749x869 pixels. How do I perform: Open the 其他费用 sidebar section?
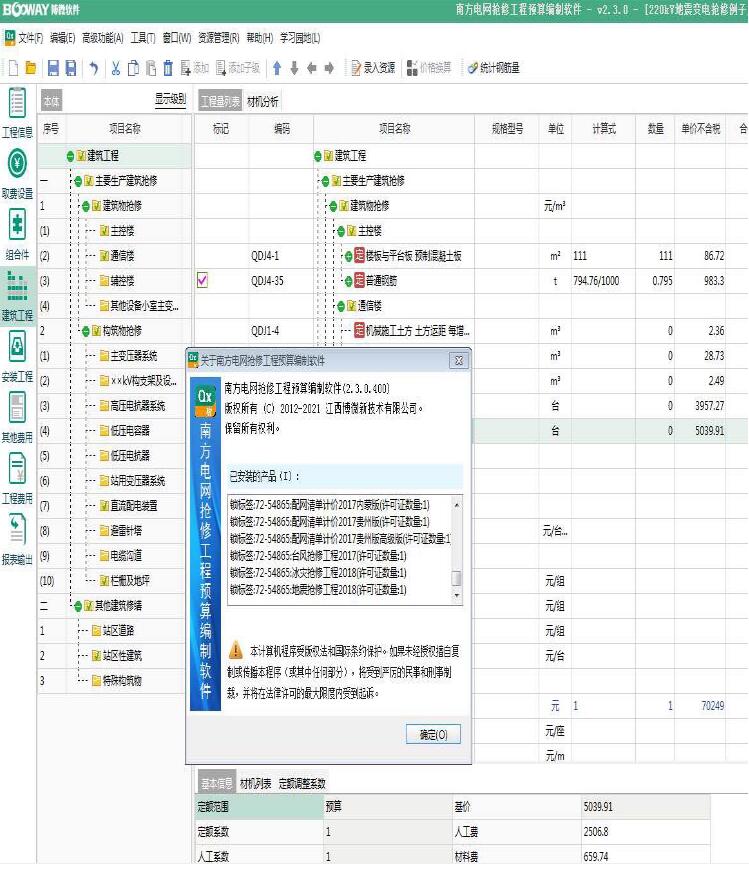[x=17, y=418]
